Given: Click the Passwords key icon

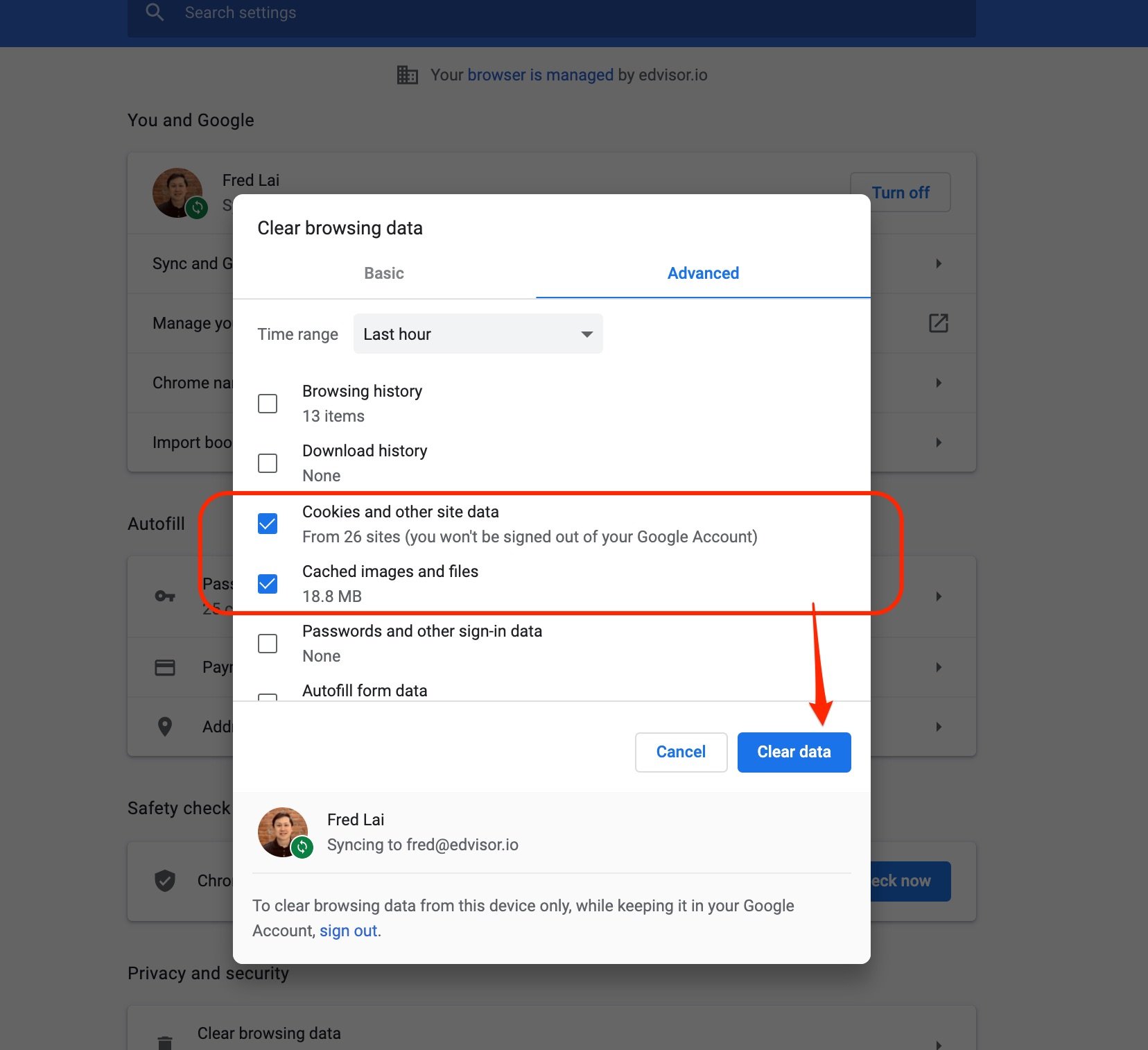Looking at the screenshot, I should tap(165, 596).
